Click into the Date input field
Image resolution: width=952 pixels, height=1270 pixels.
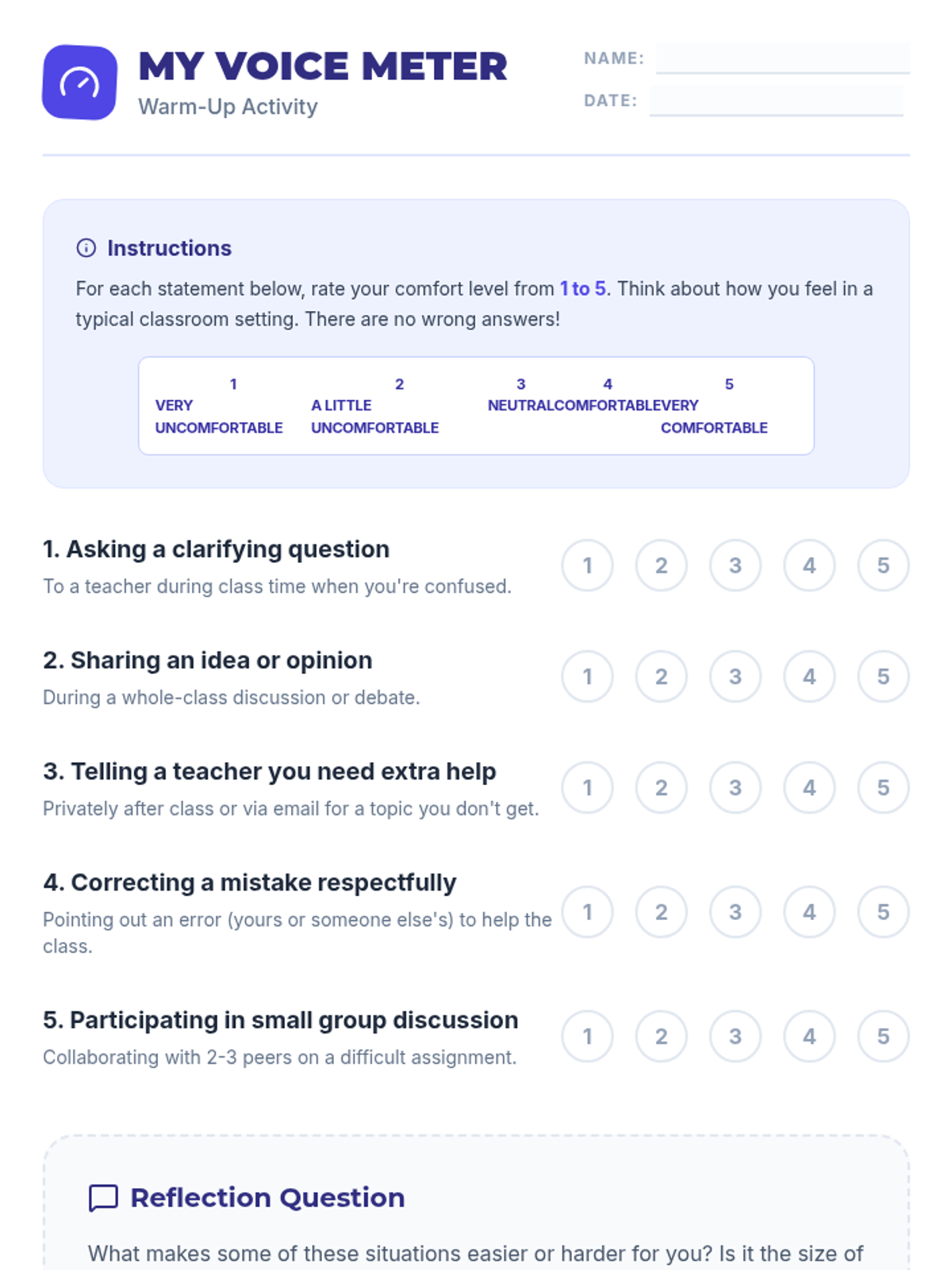click(776, 101)
